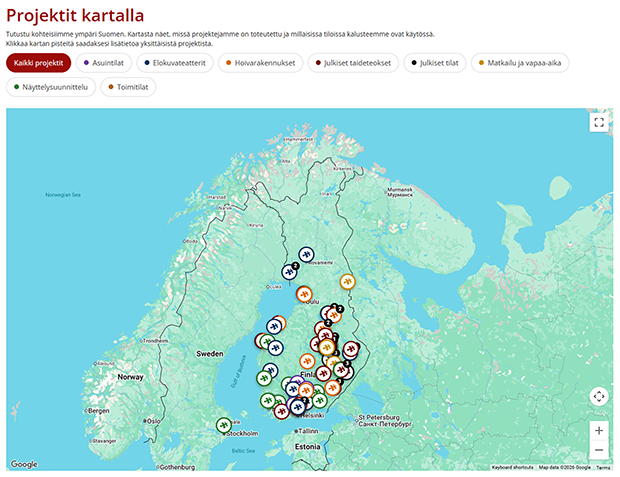Select the Kaikki projektit filter

click(38, 63)
